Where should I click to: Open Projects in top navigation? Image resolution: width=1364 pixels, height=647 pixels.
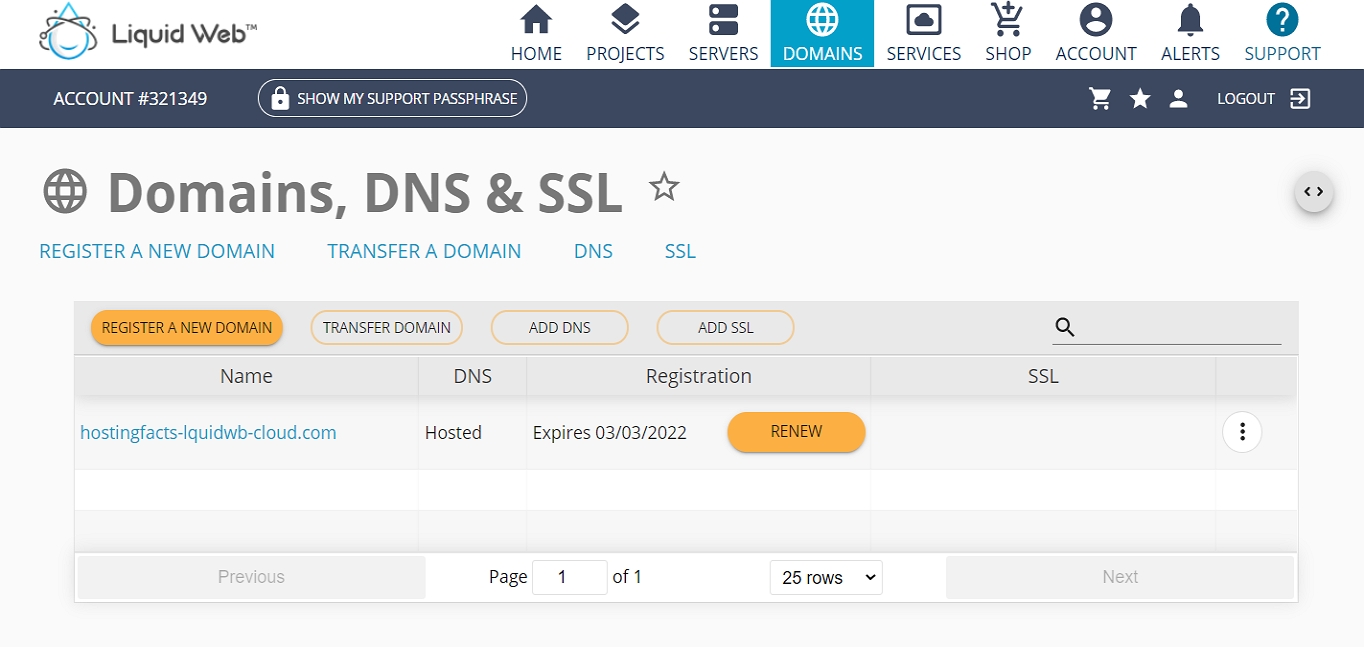pos(625,34)
